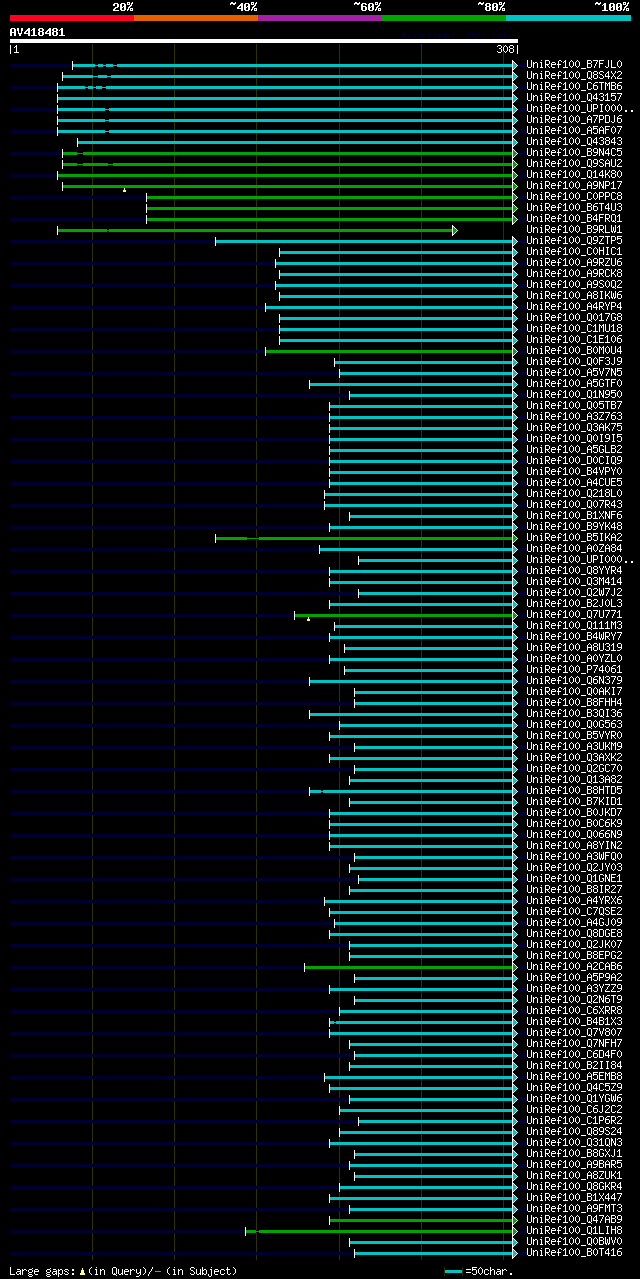Open hit UniRef100_Q9ZTP5

tap(574, 241)
